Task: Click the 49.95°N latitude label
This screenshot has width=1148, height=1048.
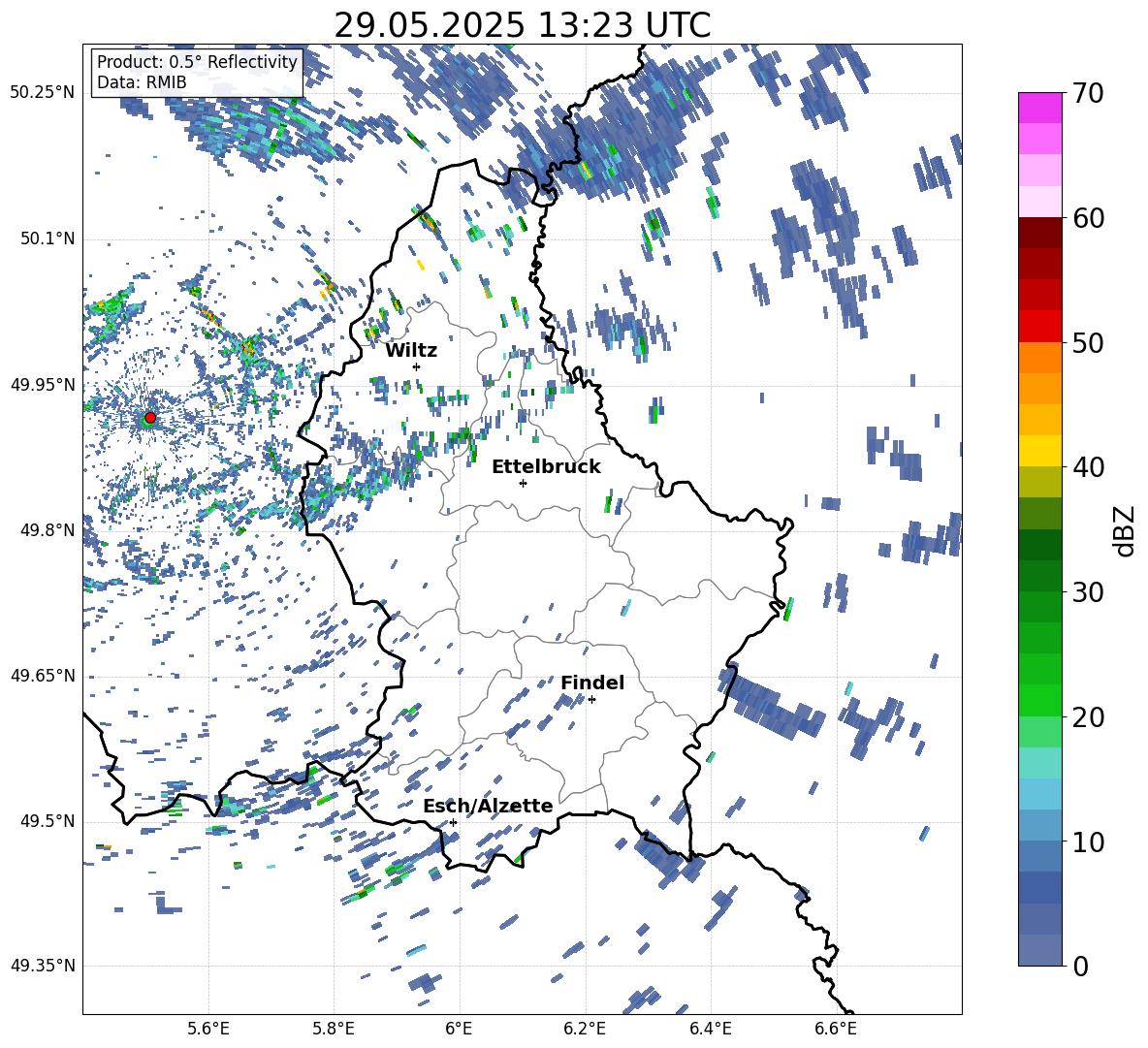Action: (x=43, y=384)
